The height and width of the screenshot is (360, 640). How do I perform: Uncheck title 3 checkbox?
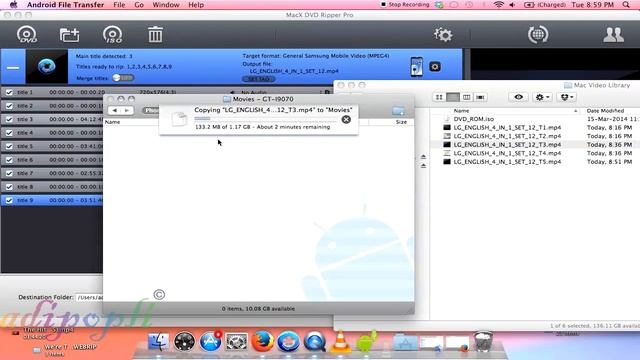tap(9, 119)
